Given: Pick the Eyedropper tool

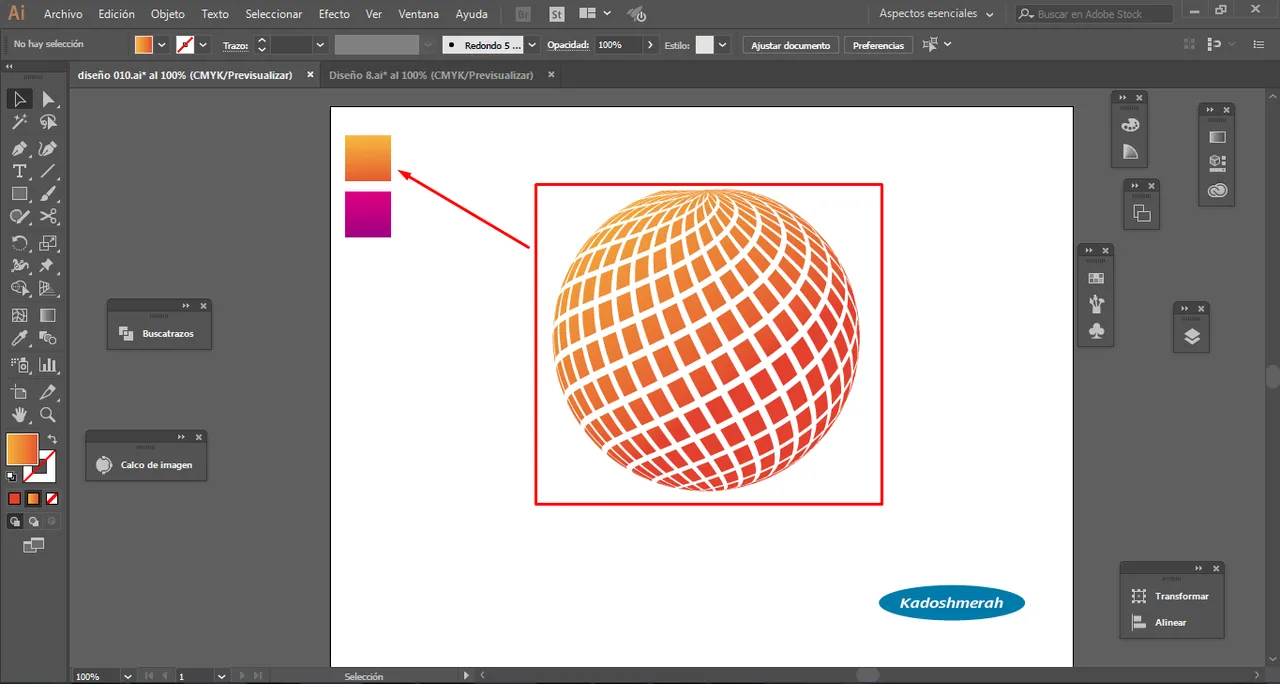Looking at the screenshot, I should click(19, 339).
